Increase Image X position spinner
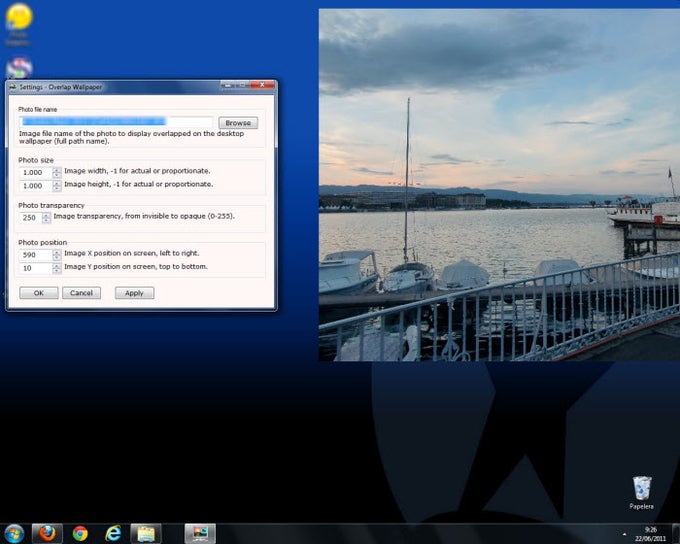Viewport: 680px width, 544px height. point(57,252)
